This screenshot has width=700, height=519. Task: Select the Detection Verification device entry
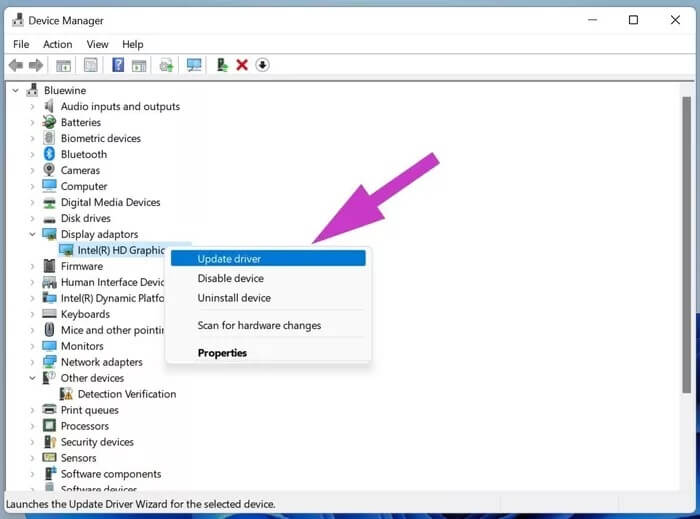127,394
